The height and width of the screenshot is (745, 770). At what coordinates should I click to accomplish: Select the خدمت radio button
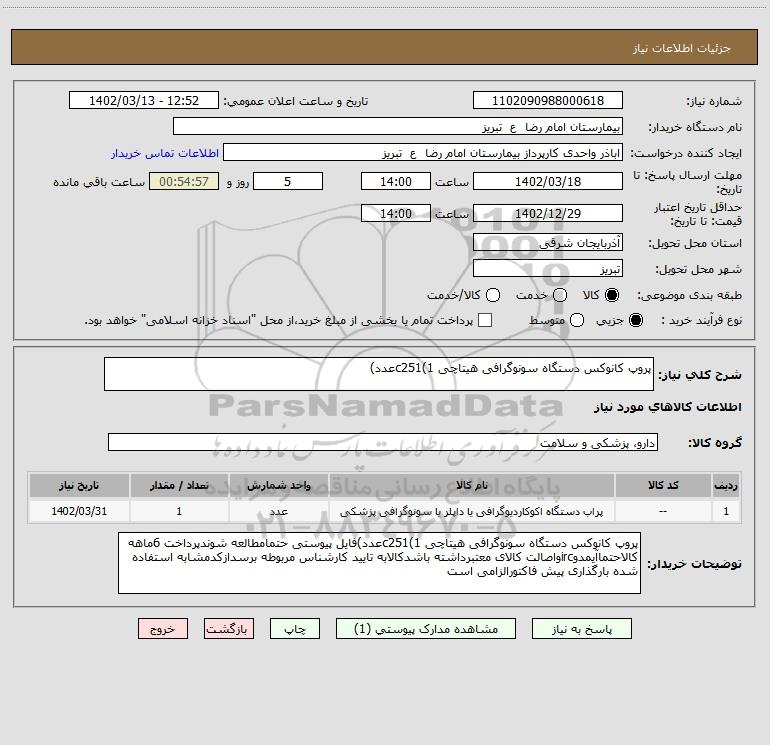coord(560,295)
